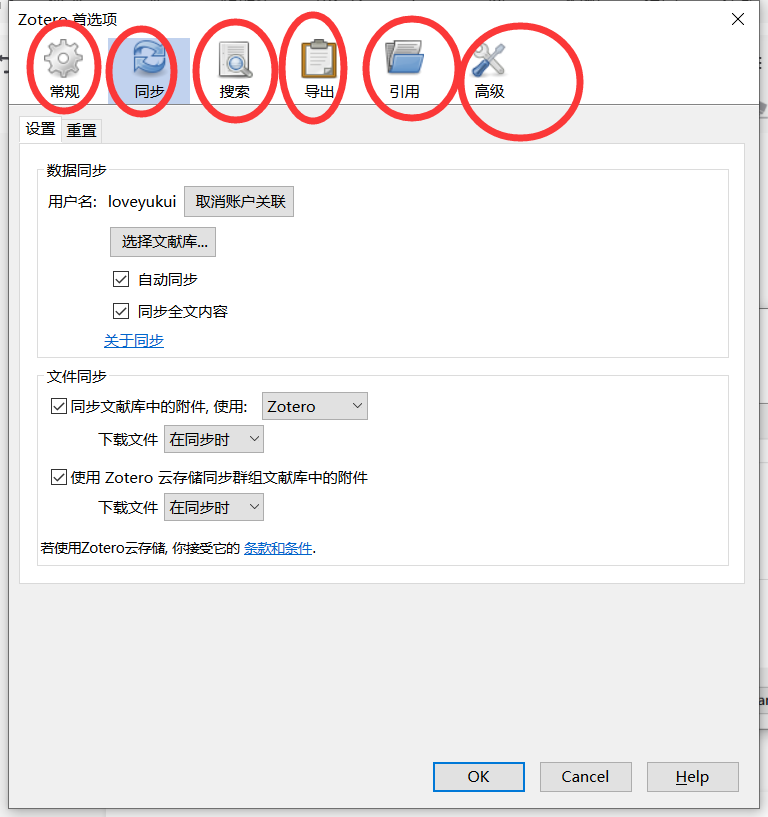Click the Help button

692,777
